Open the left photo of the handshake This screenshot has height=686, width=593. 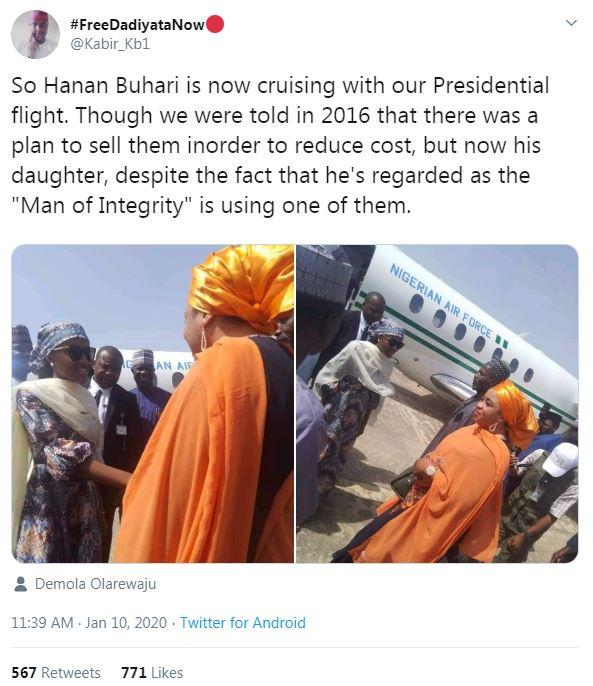pyautogui.click(x=153, y=403)
